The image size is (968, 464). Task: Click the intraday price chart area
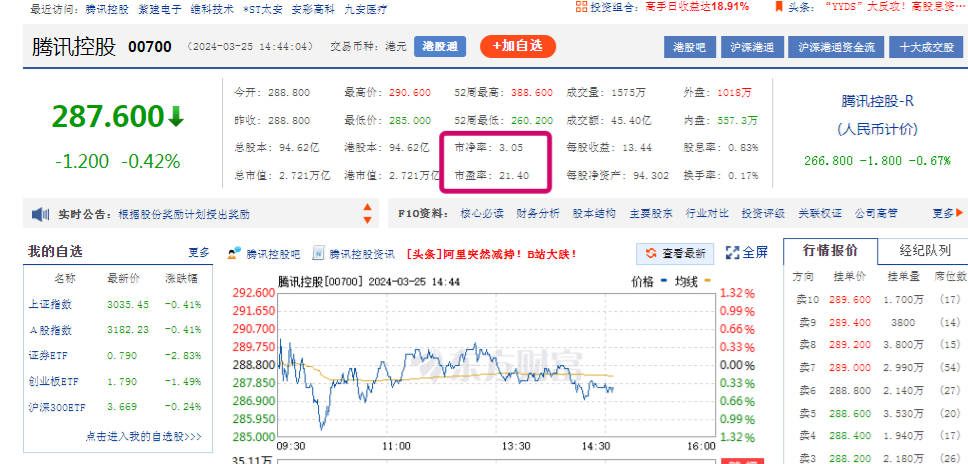pyautogui.click(x=496, y=364)
